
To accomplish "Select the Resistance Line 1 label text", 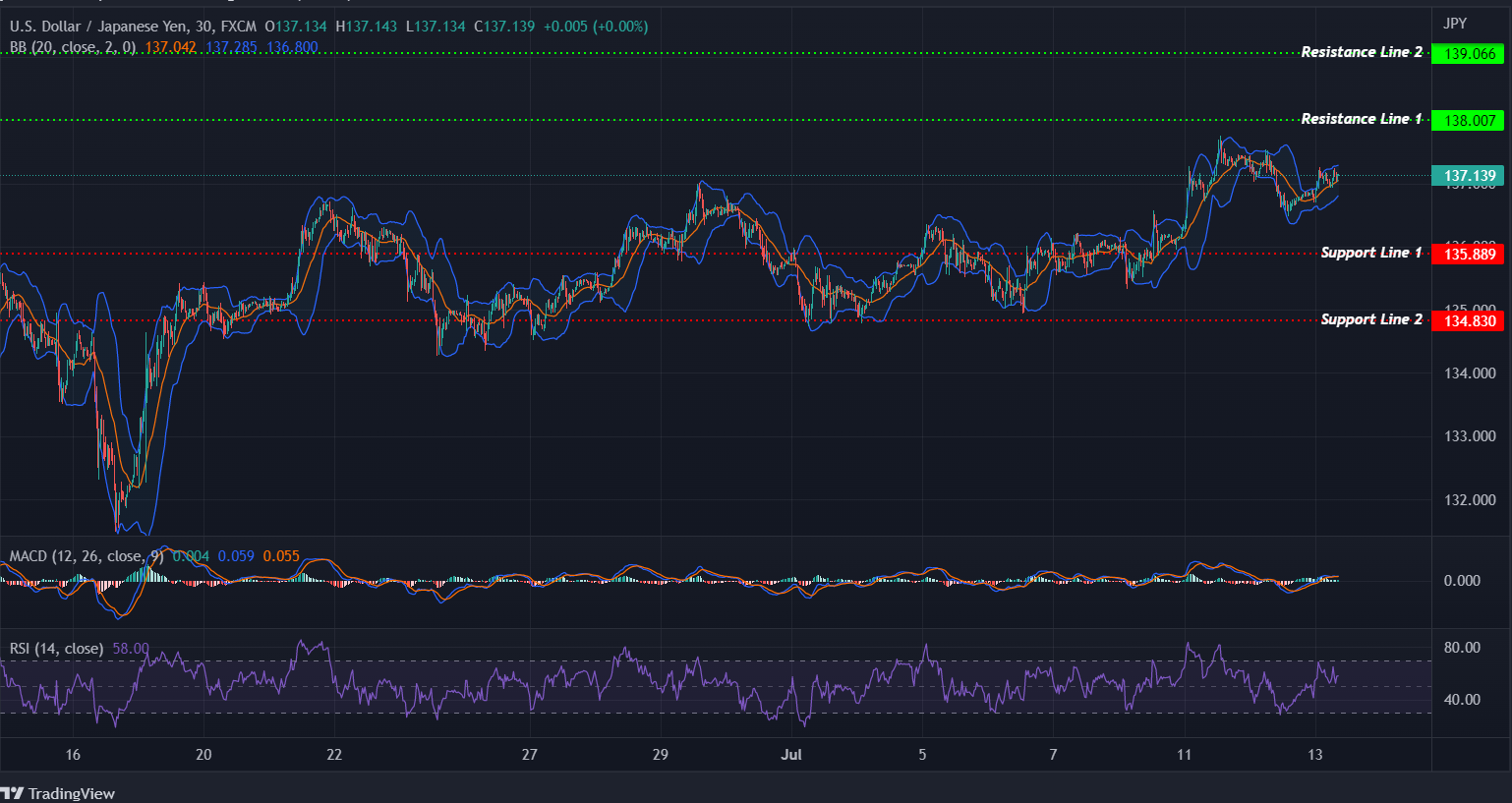I will tap(1364, 119).
